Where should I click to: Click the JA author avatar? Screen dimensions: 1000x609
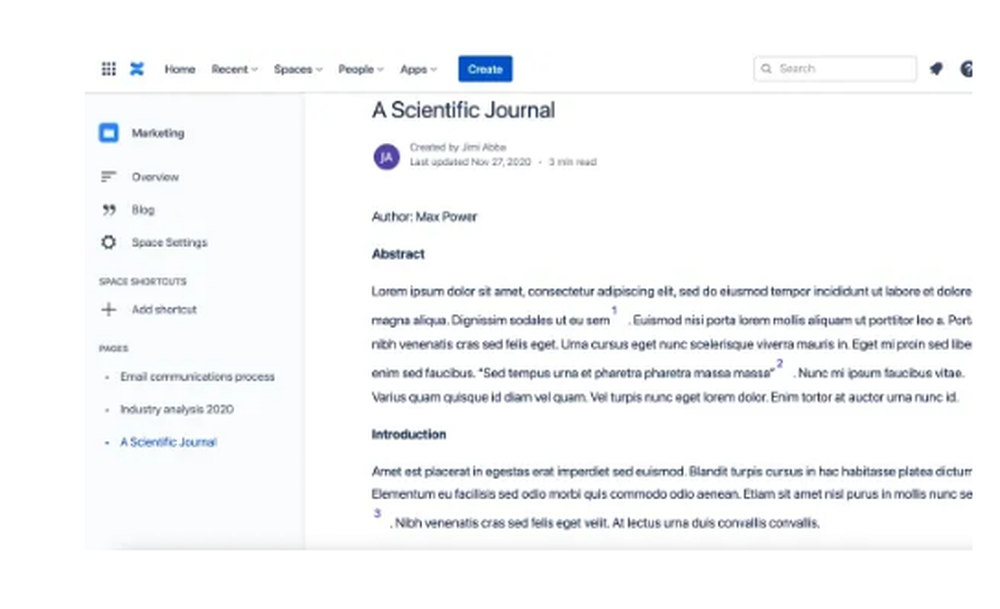coord(386,156)
